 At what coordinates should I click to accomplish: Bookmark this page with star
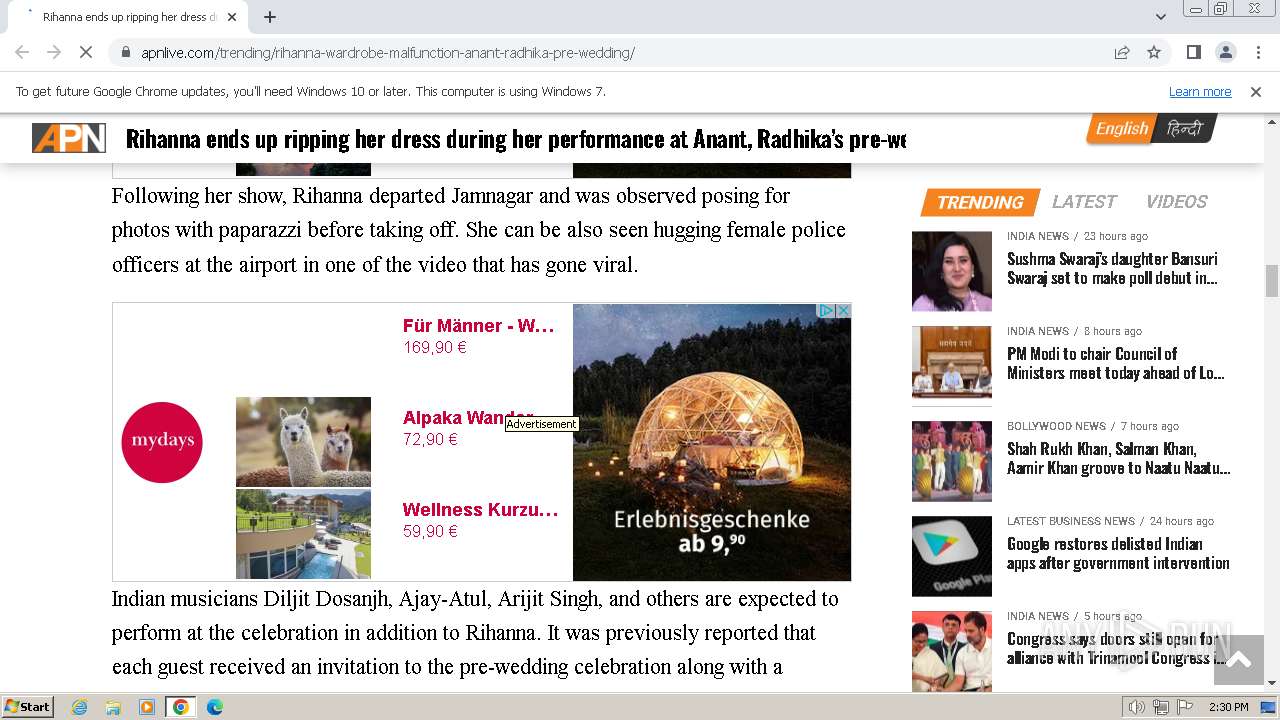pyautogui.click(x=1154, y=52)
